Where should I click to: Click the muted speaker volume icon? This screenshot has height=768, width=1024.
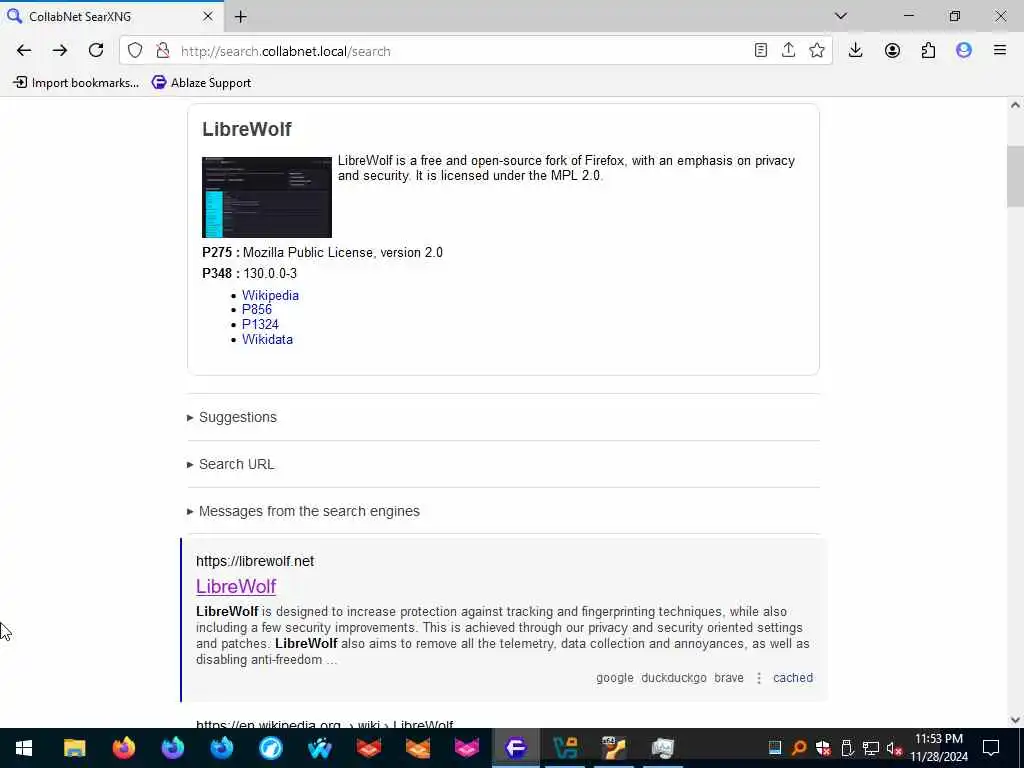click(x=894, y=748)
